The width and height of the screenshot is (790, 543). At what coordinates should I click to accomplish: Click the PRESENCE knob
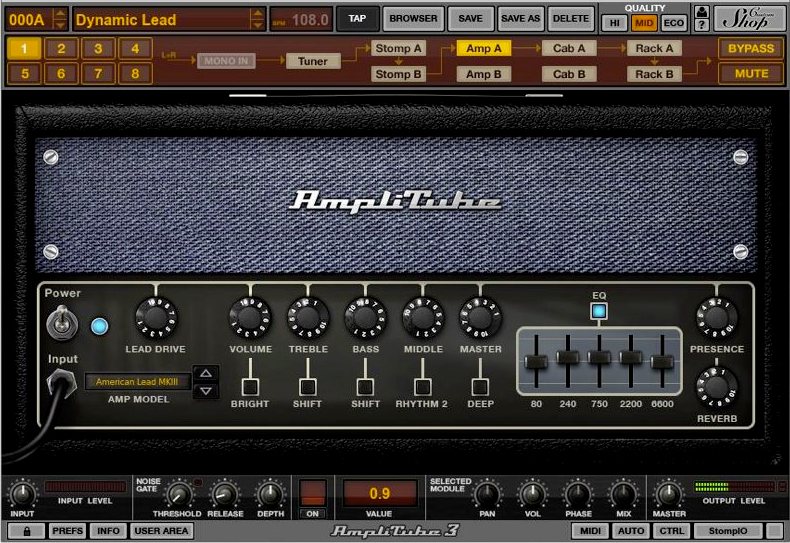716,318
